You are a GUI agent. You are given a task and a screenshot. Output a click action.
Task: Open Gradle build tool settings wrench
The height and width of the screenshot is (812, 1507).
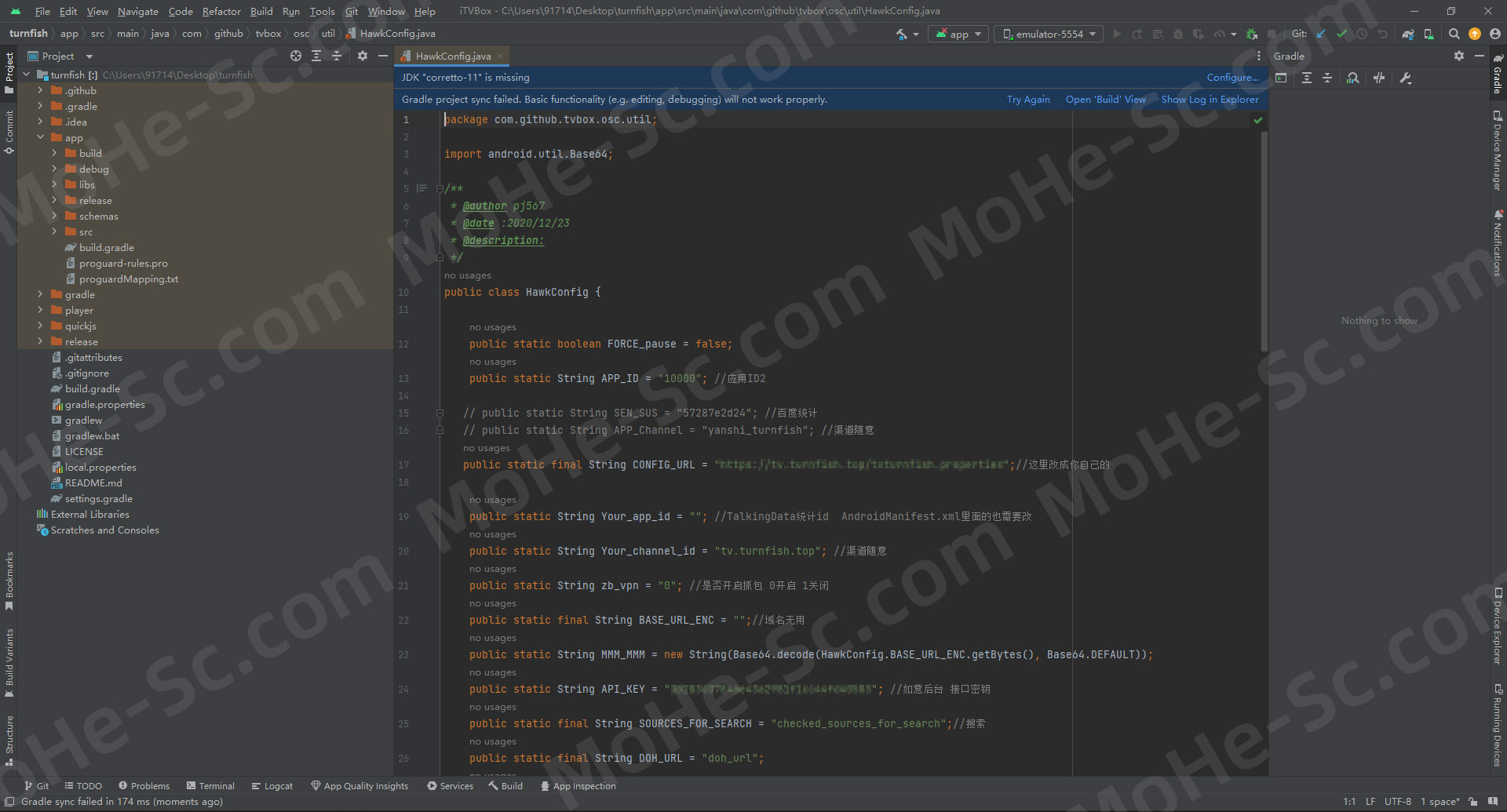(x=1406, y=78)
